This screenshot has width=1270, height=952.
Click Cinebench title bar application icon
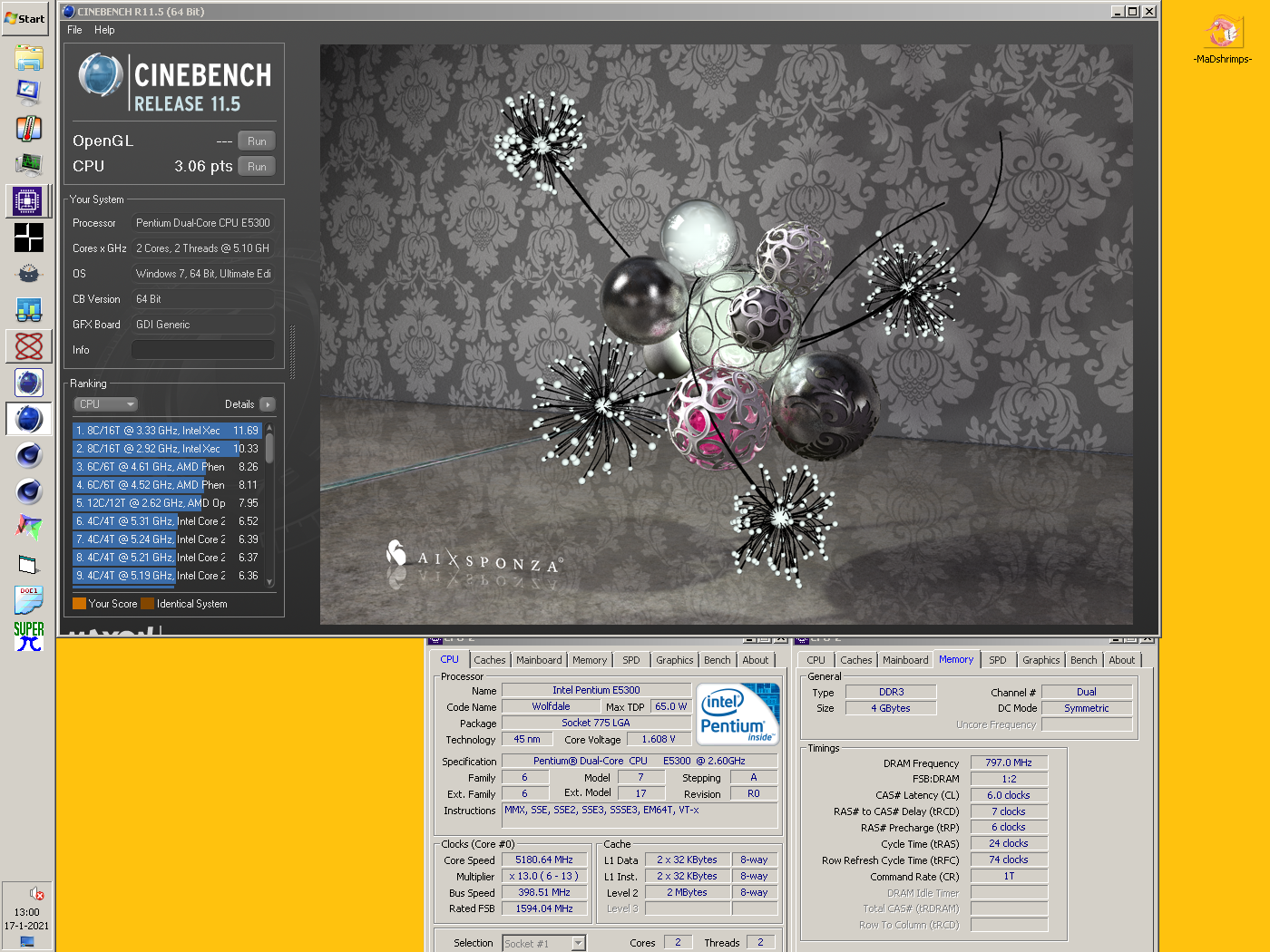tap(69, 12)
